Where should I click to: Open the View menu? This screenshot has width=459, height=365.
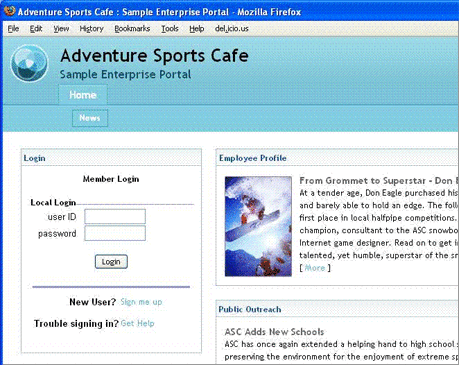click(61, 29)
